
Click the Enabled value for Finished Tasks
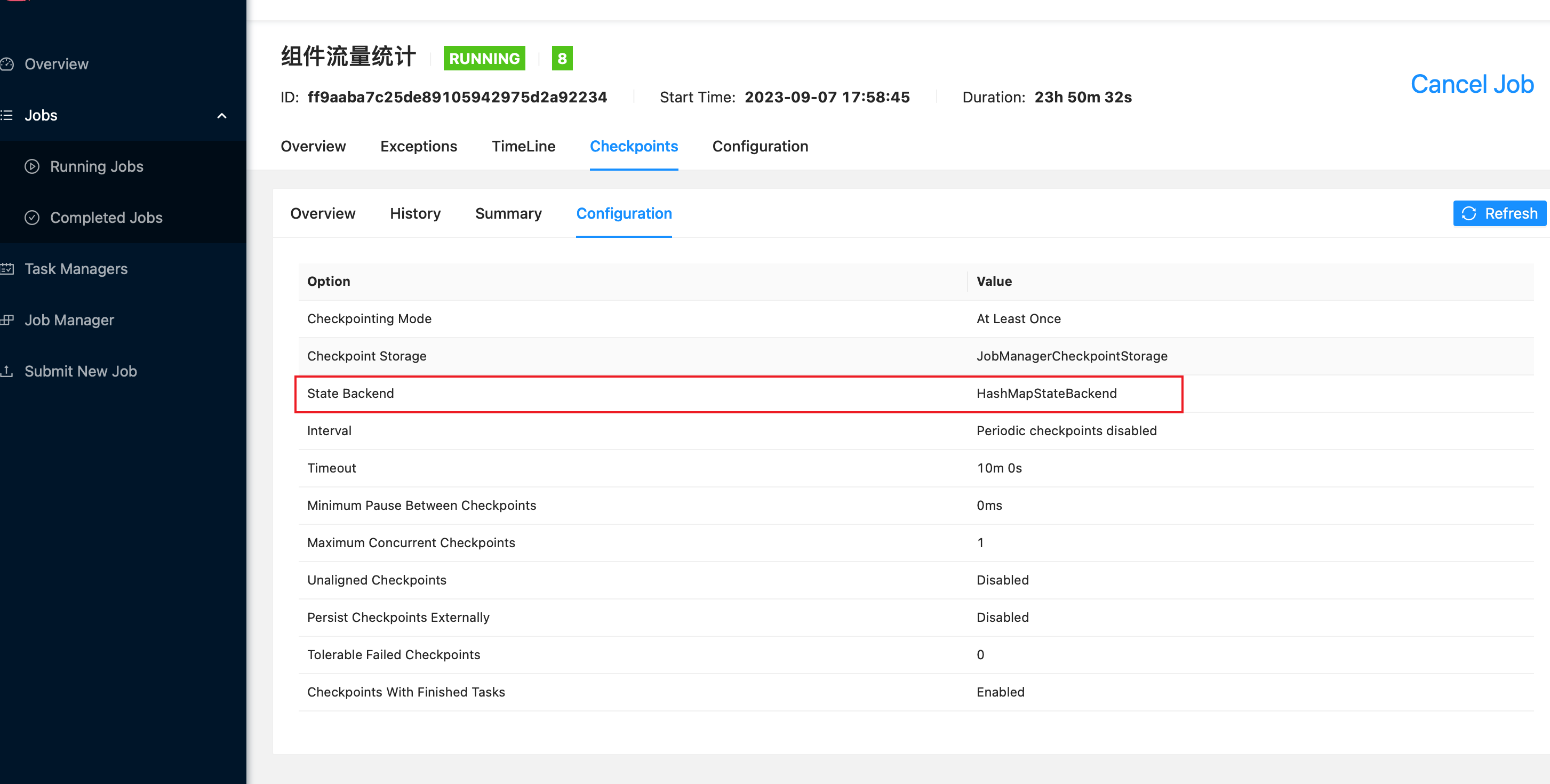pos(1001,692)
